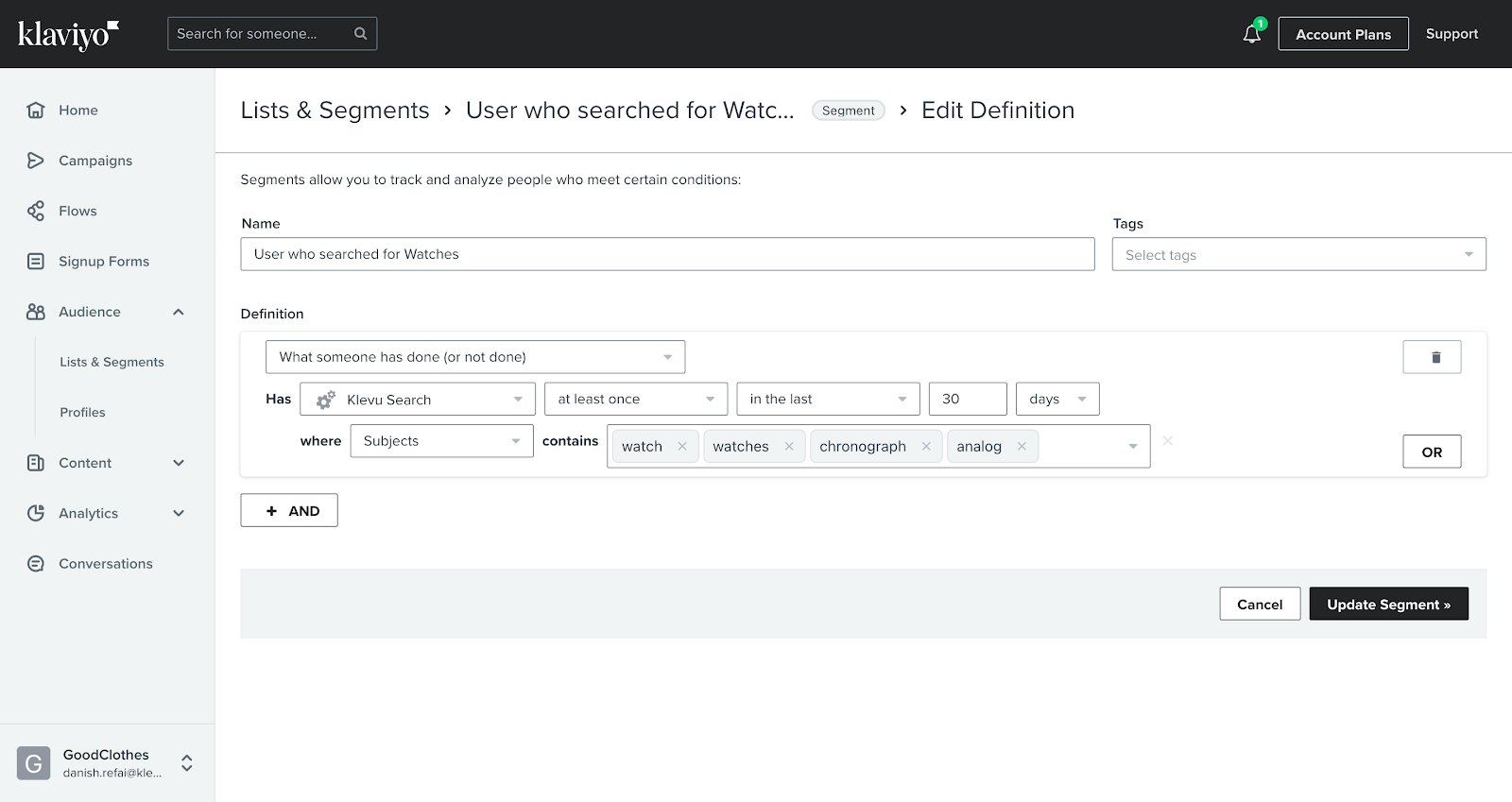Open the Klevu Search metric dropdown
This screenshot has height=802, width=1512.
(418, 400)
